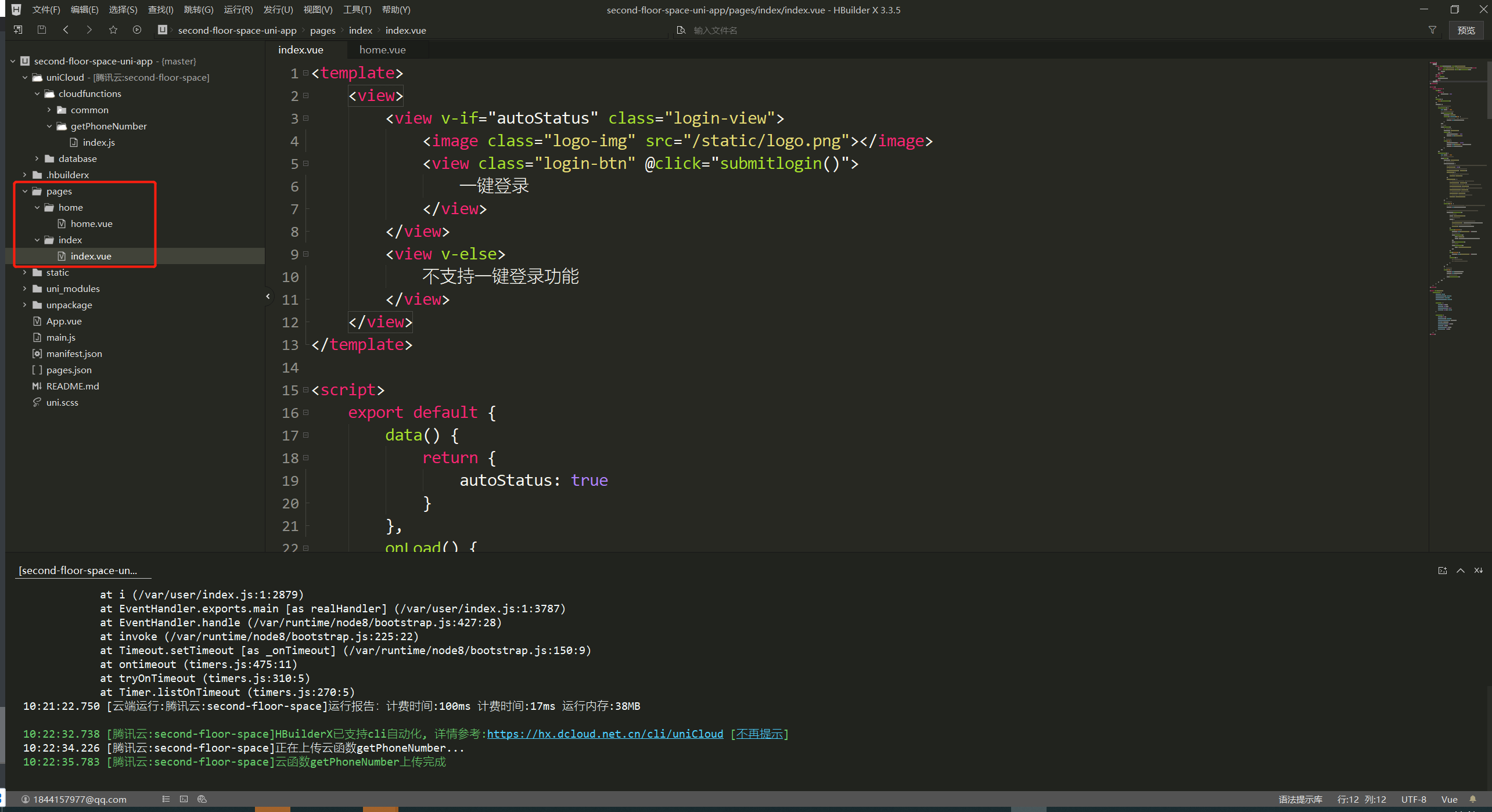Image resolution: width=1492 pixels, height=812 pixels.
Task: Click terminal icon in status bar
Action: 184,799
